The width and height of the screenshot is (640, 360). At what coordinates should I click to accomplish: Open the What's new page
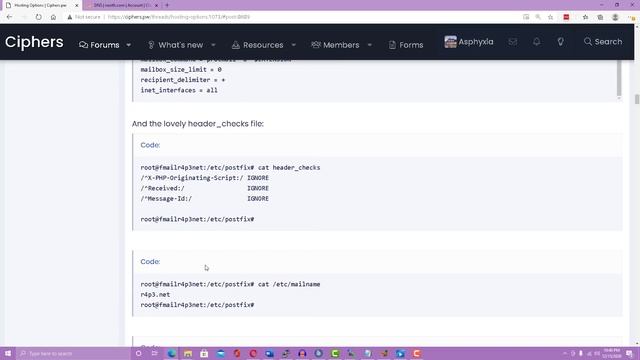click(x=176, y=45)
